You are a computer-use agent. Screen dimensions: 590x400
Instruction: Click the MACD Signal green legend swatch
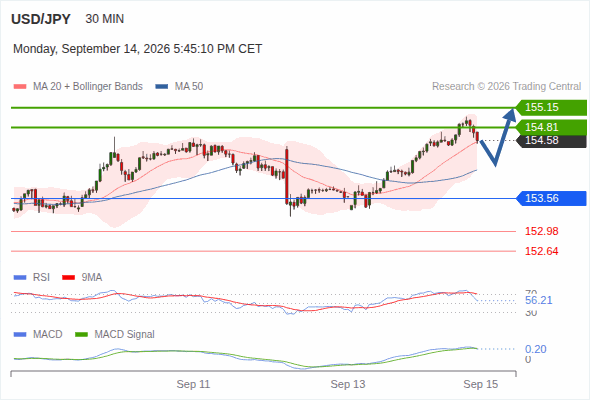pyautogui.click(x=81, y=335)
